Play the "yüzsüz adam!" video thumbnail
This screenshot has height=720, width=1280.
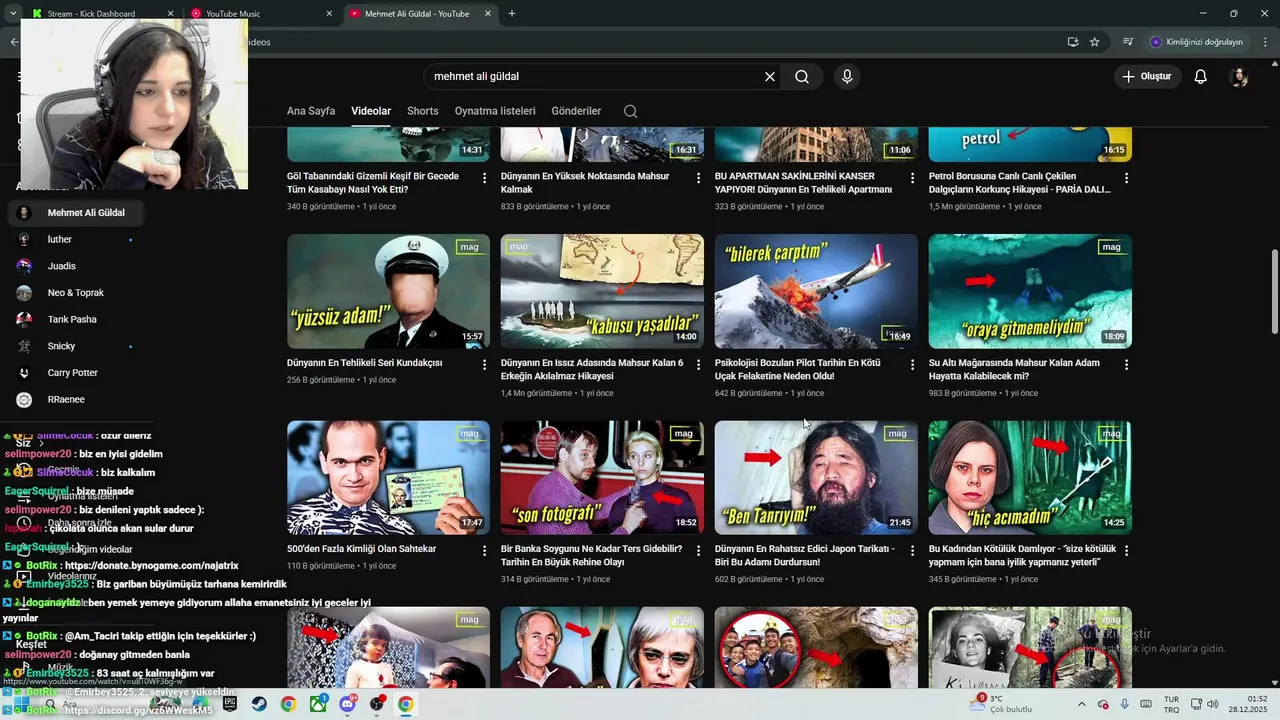388,291
